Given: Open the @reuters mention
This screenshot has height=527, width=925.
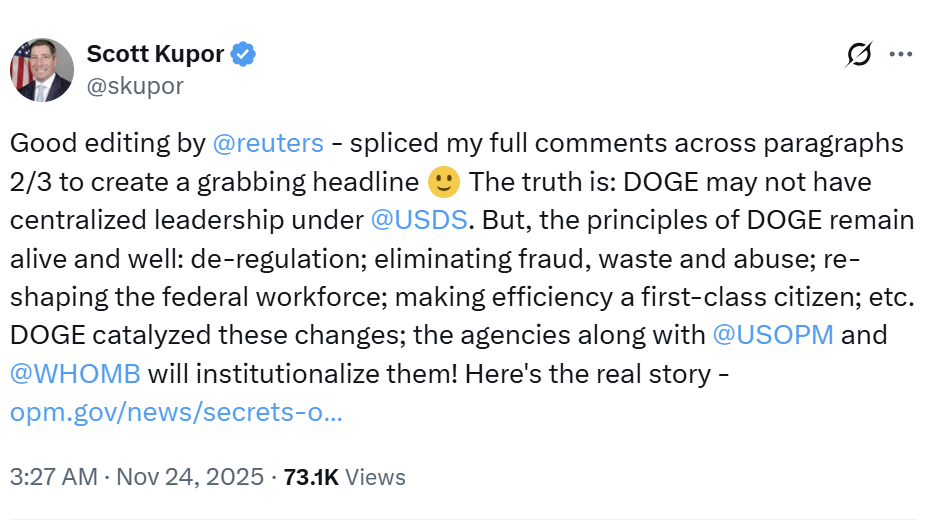Looking at the screenshot, I should click(268, 143).
